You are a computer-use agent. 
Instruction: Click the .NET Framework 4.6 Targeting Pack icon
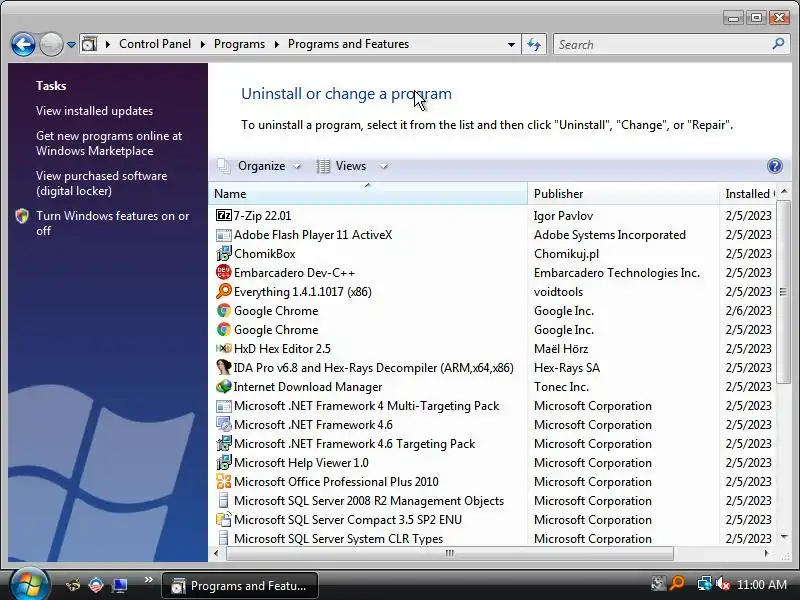tap(223, 443)
